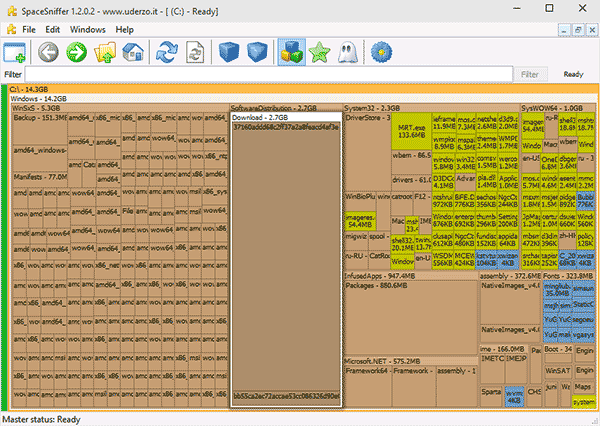Image resolution: width=600 pixels, height=426 pixels.
Task: Click the Filter button
Action: [x=533, y=74]
